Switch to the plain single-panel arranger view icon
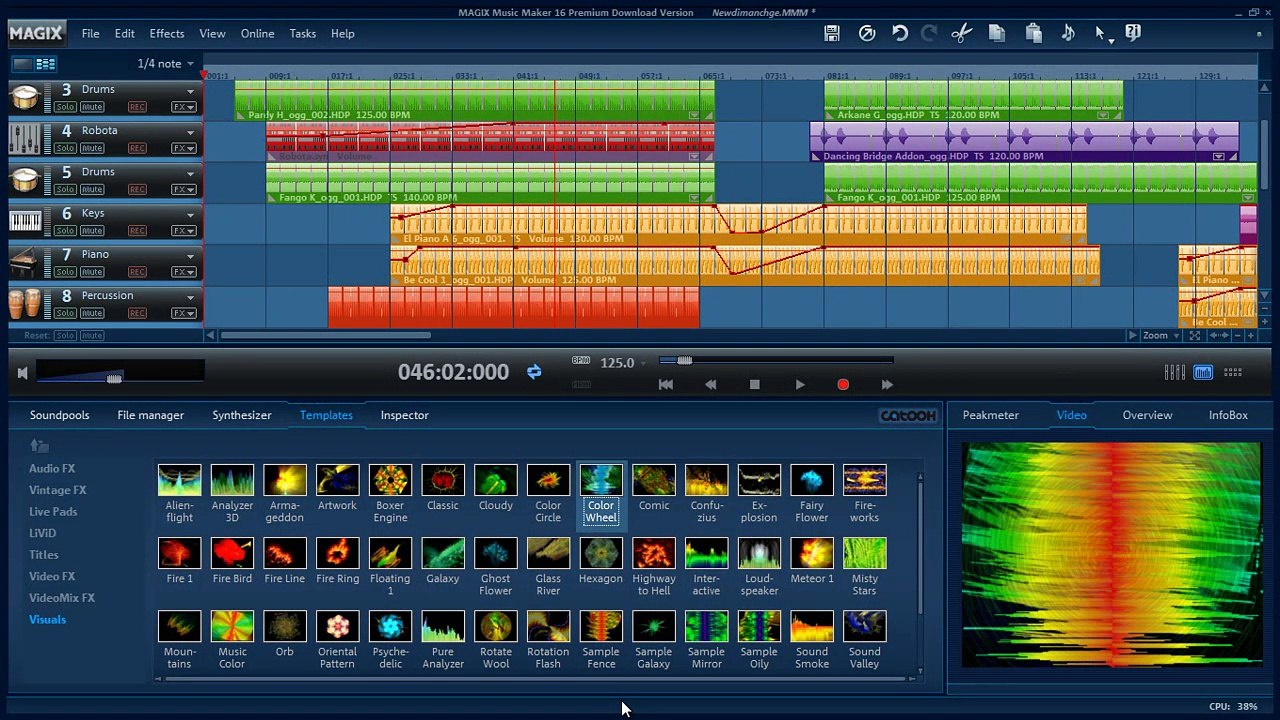The image size is (1280, 720). pos(22,64)
